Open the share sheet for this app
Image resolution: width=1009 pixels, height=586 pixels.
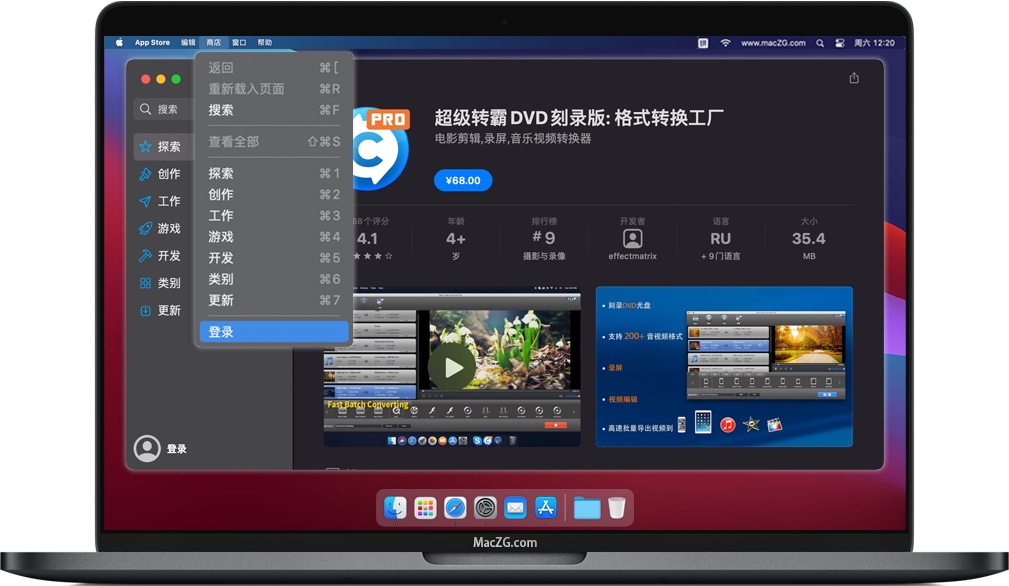coord(855,76)
